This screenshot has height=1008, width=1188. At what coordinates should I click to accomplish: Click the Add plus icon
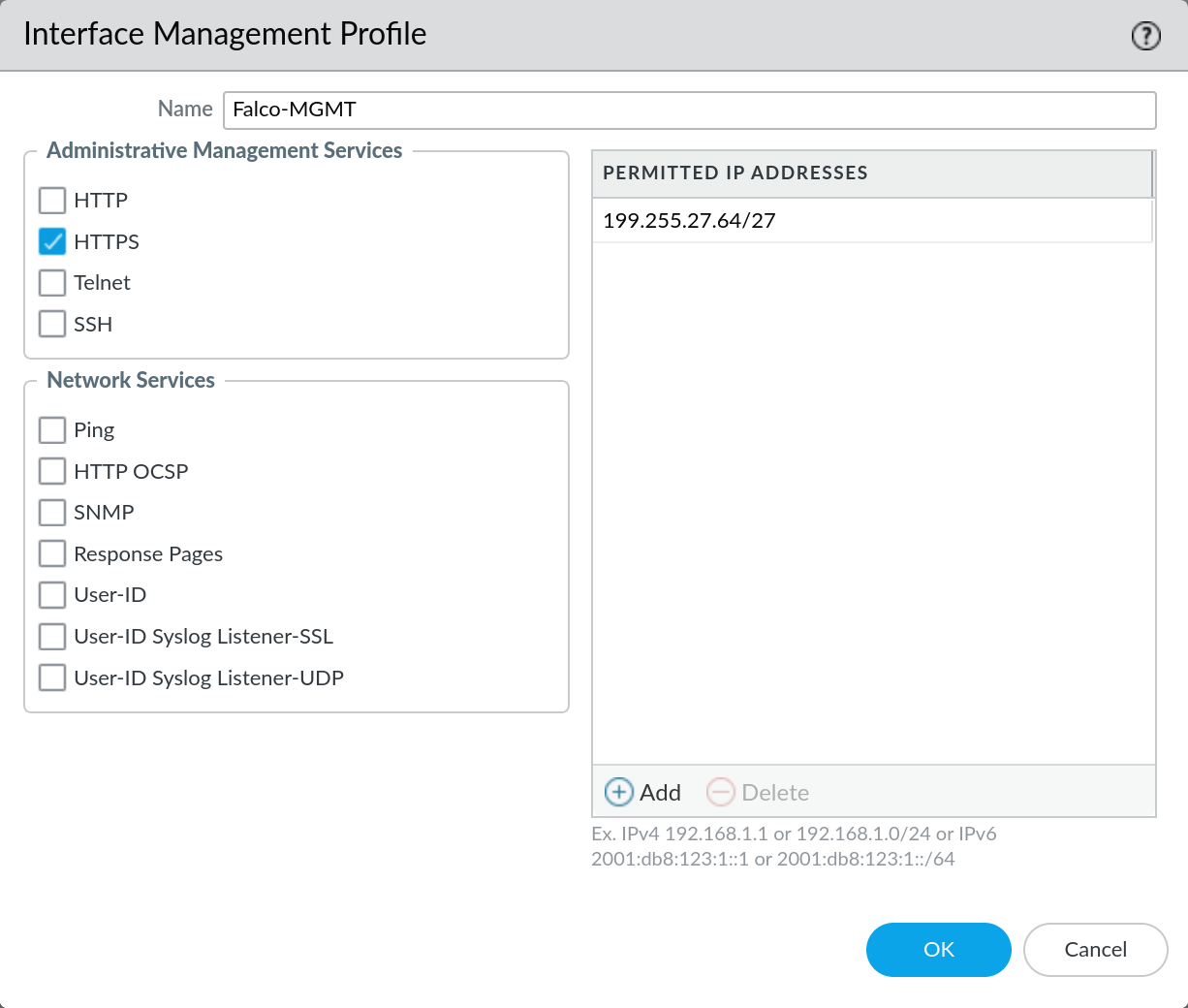click(x=619, y=792)
